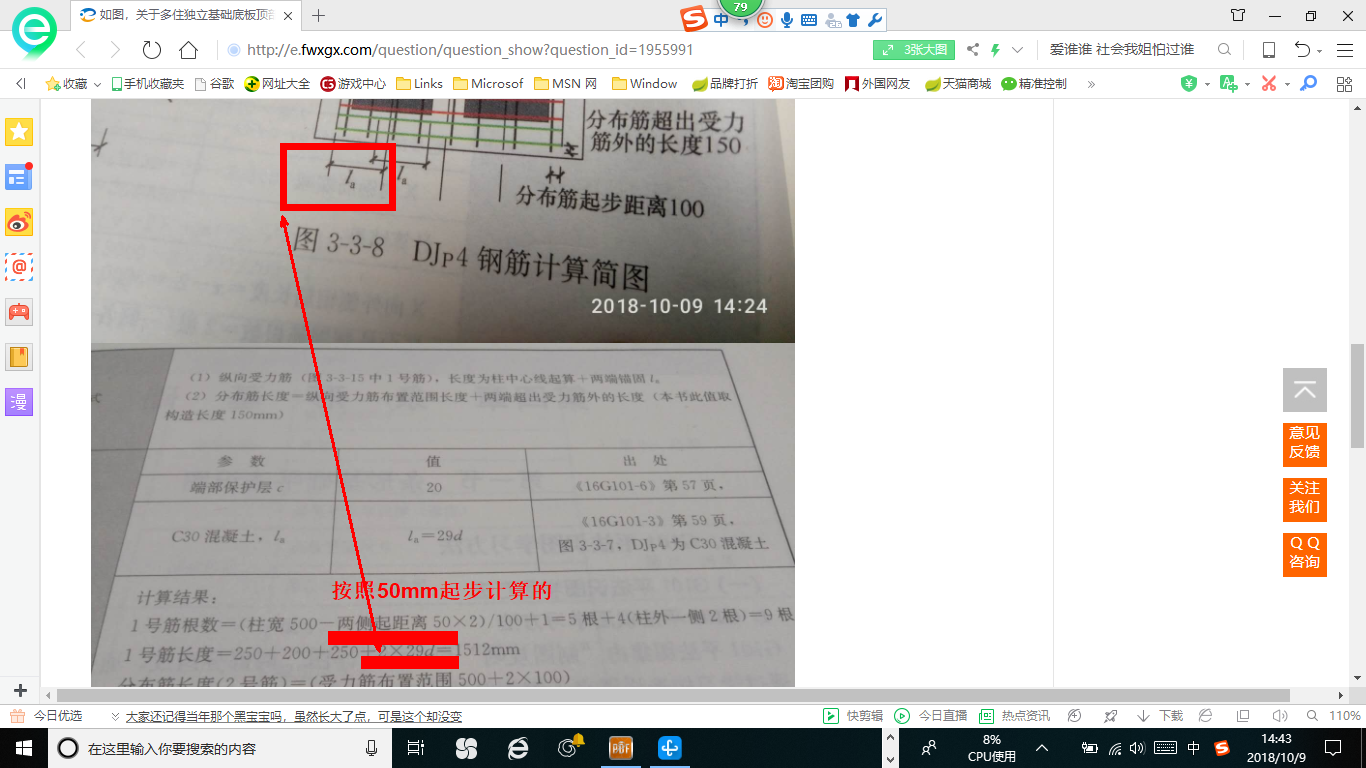Click the 意见反馈 feedback button
Image resolution: width=1366 pixels, height=768 pixels.
pyautogui.click(x=1304, y=443)
